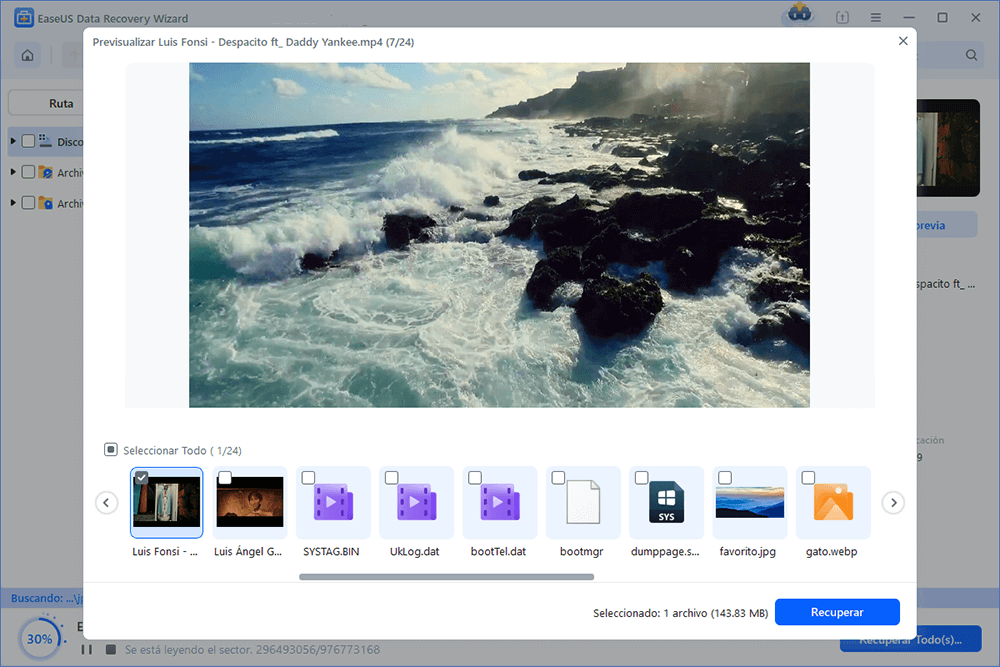1000x667 pixels.
Task: Check the favorito.jpg checkbox
Action: click(x=724, y=478)
